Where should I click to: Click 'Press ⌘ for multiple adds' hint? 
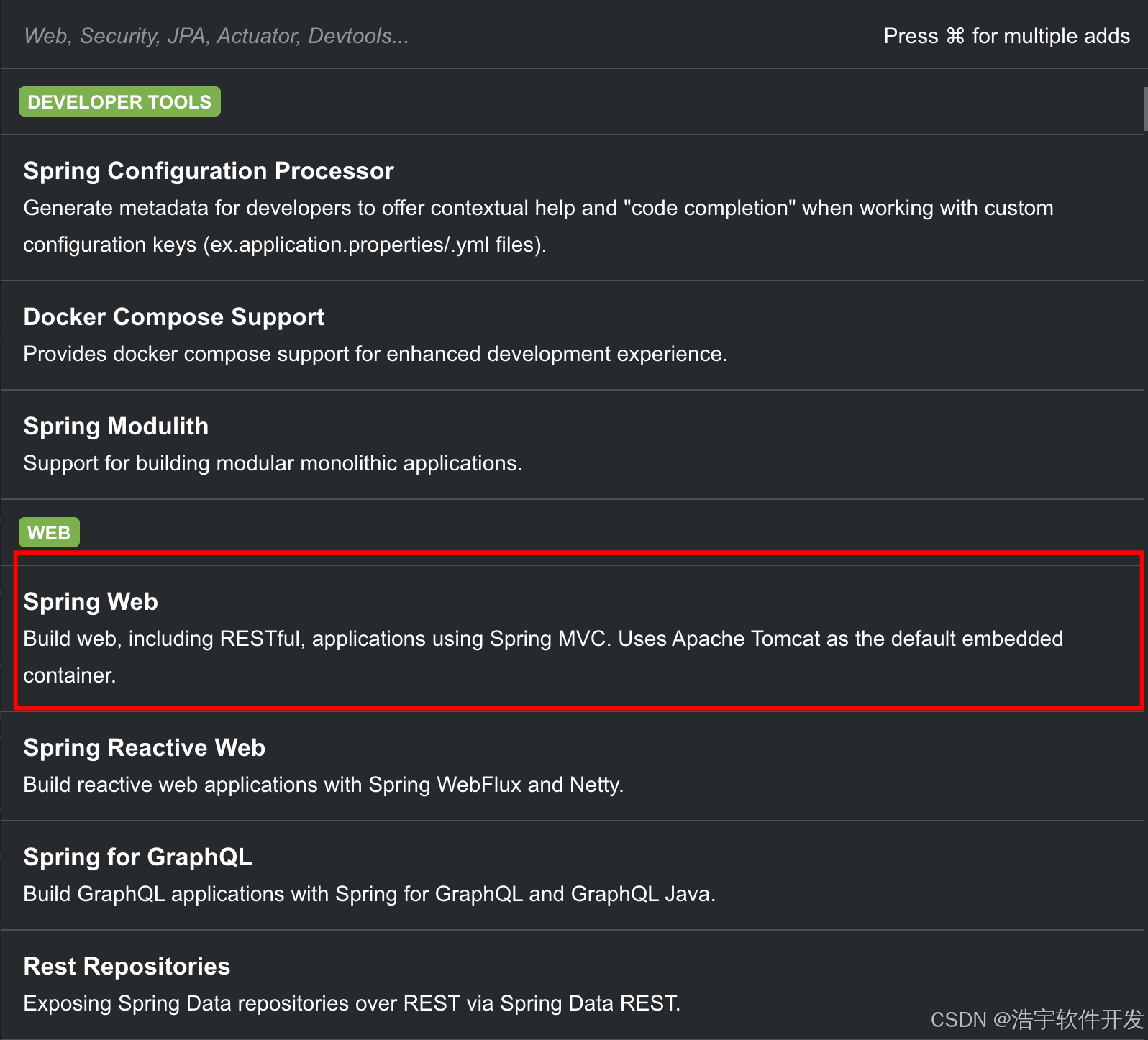point(1006,36)
